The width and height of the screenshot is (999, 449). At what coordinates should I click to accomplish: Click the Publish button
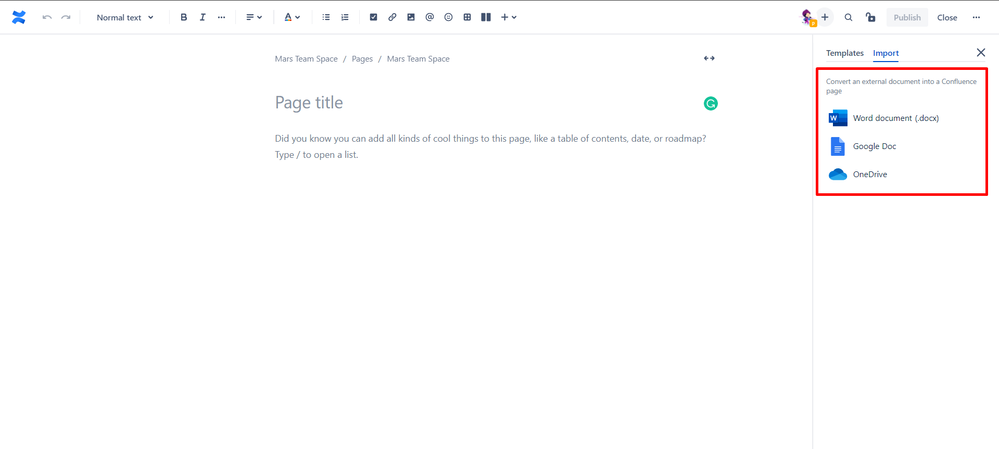pos(907,18)
